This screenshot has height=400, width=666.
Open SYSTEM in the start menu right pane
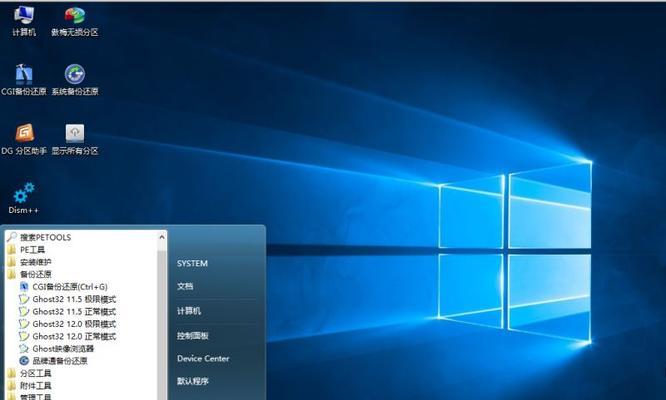point(192,263)
